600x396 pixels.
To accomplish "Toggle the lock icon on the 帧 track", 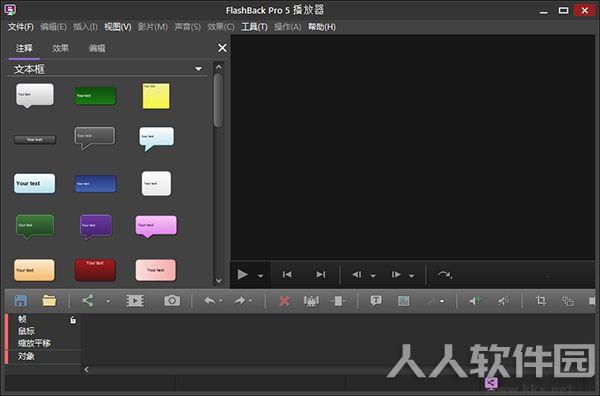I will pos(73,320).
